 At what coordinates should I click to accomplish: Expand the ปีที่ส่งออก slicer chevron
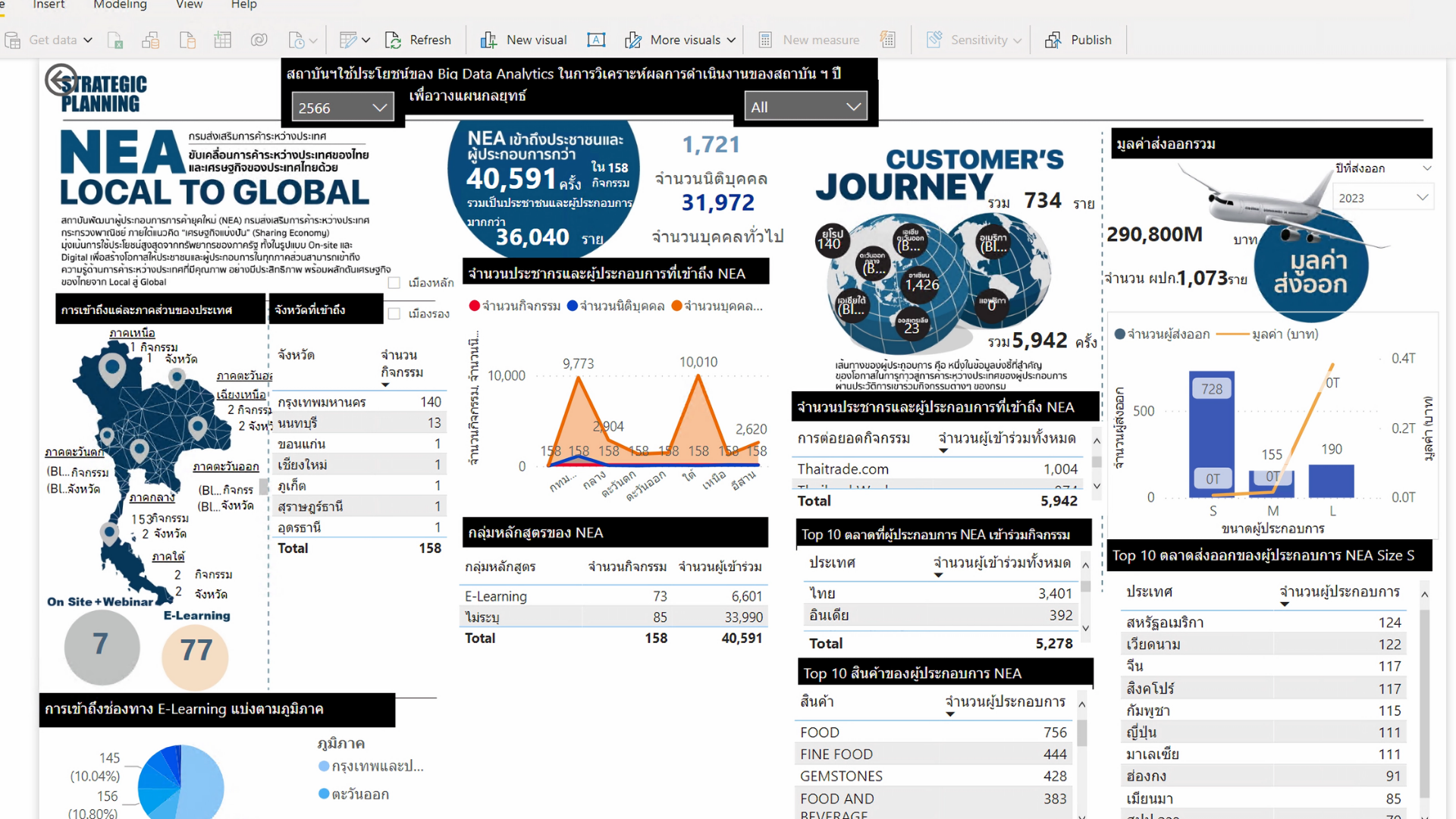1427,168
